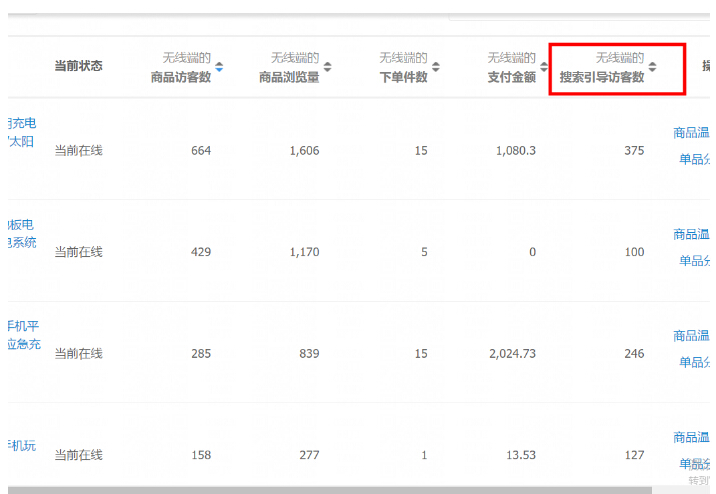The height and width of the screenshot is (494, 716).
Task: Open product link in the 429-visitor row
Action: [x=21, y=234]
